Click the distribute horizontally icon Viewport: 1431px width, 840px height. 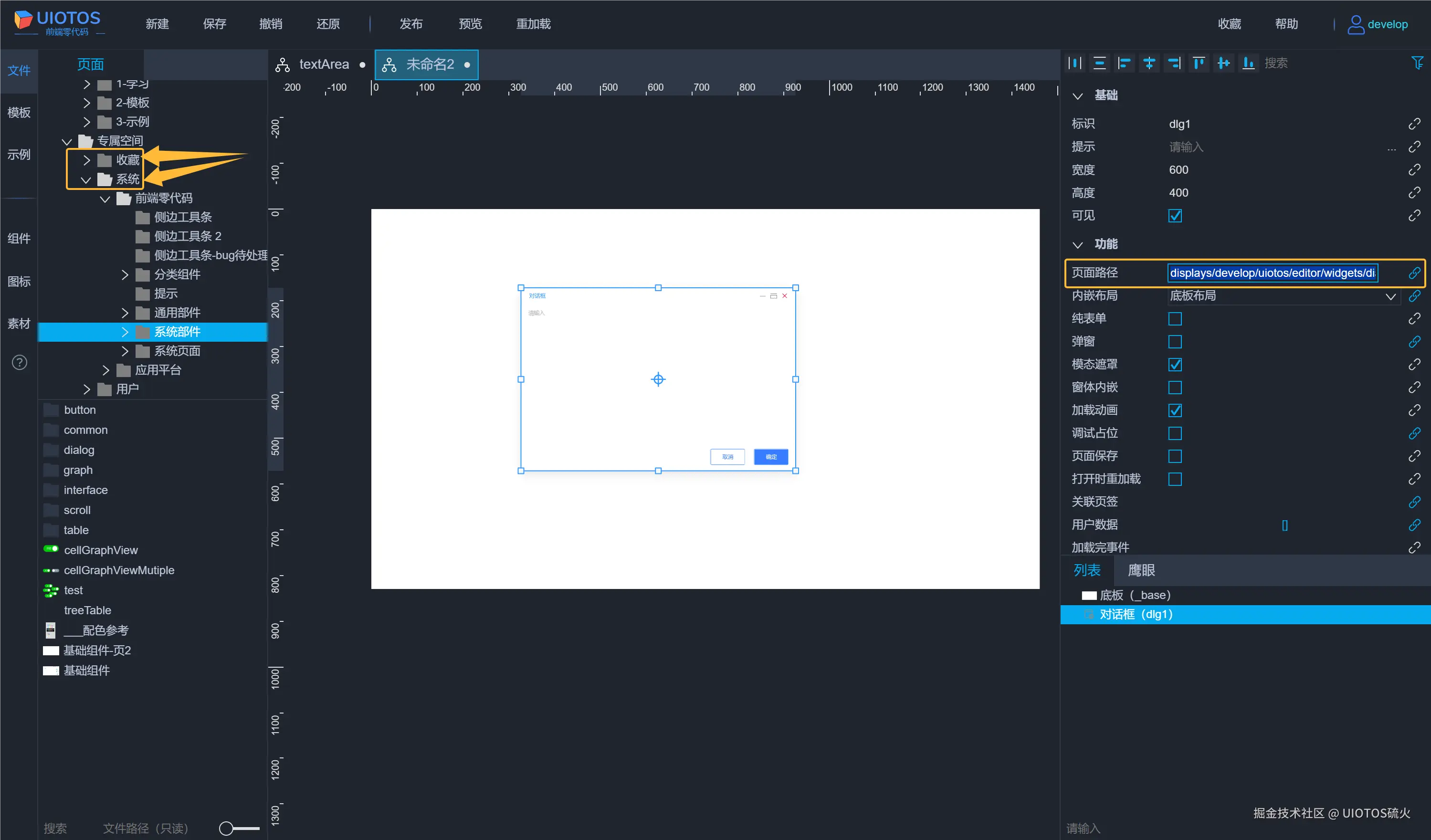(1074, 63)
